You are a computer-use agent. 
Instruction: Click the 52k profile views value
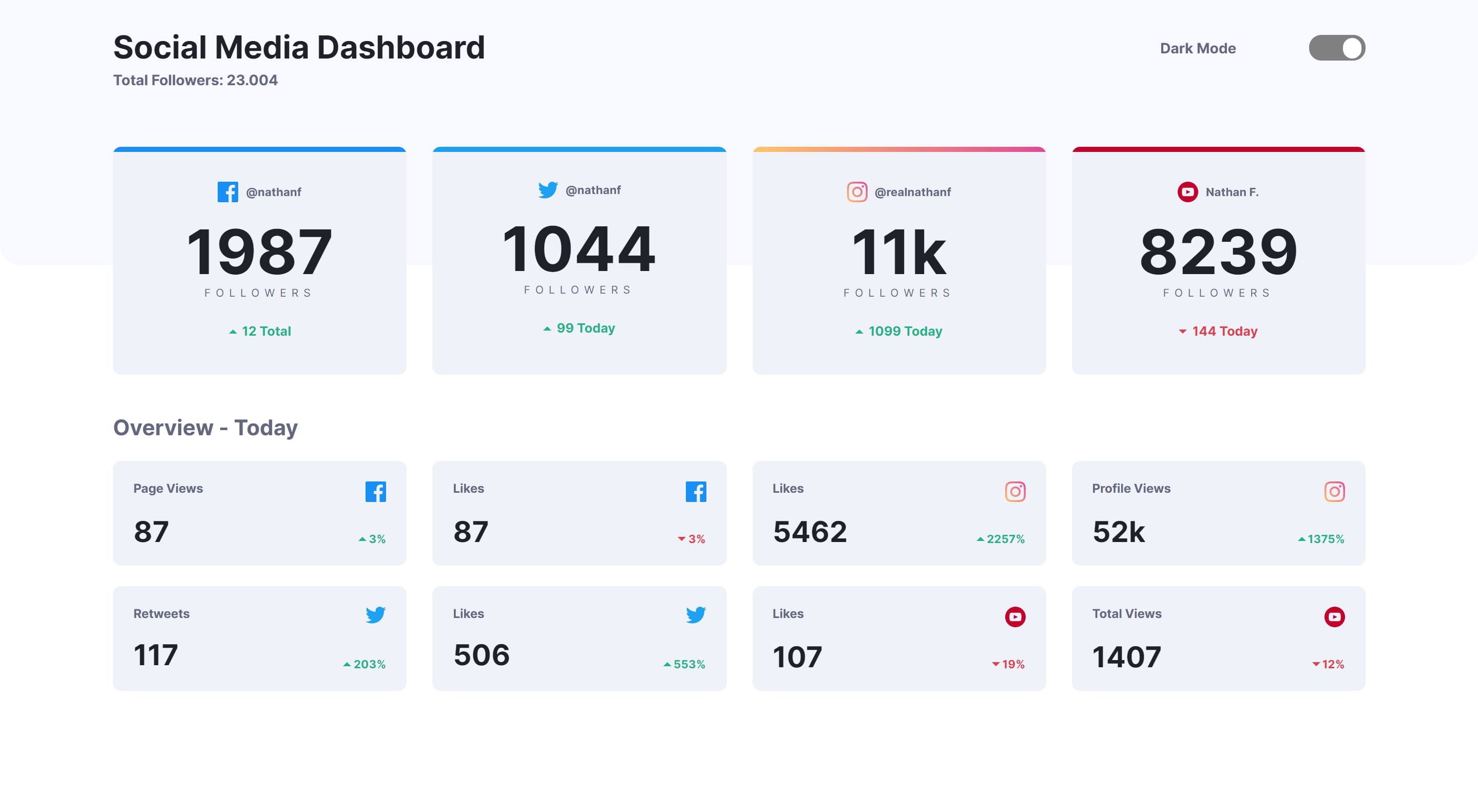coord(1118,532)
